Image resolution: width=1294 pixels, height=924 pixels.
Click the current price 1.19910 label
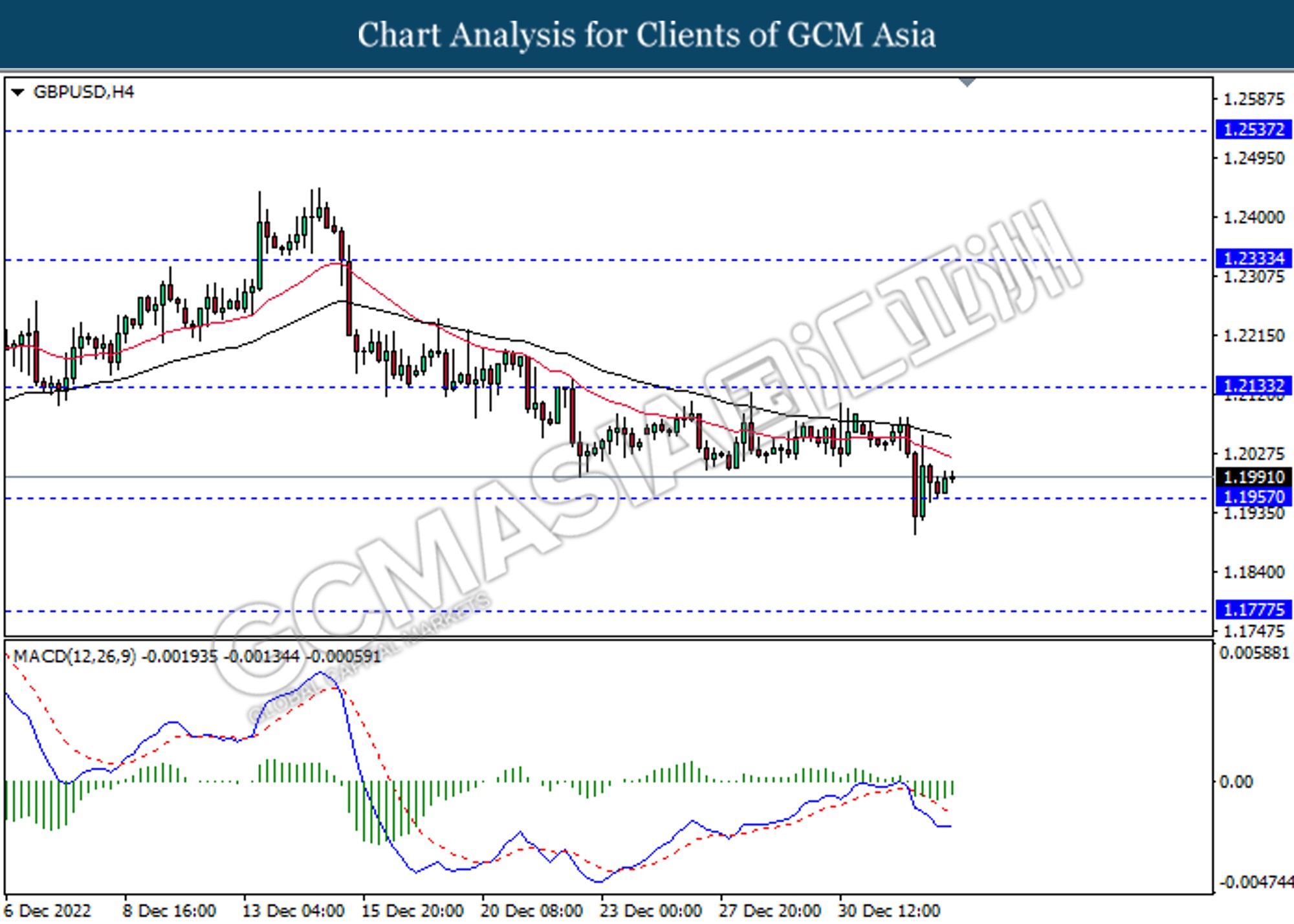pyautogui.click(x=1254, y=477)
